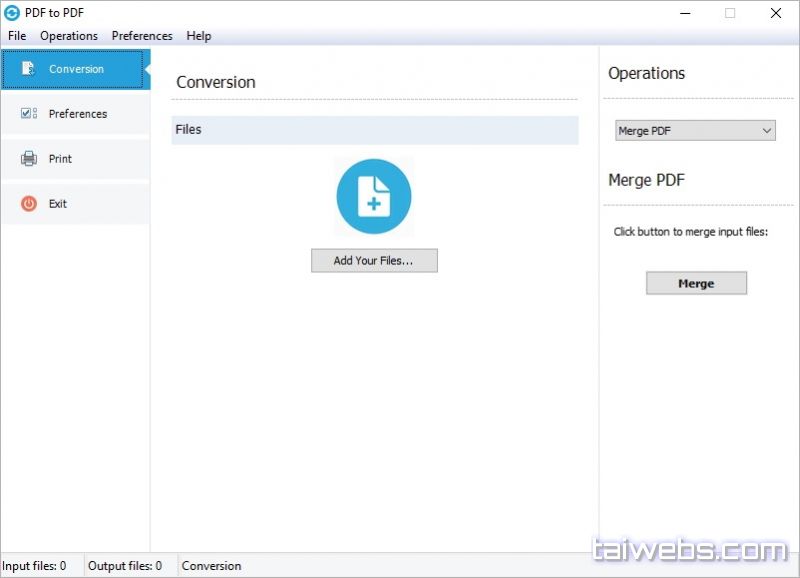Click the Add Your Files button
800x578 pixels.
click(374, 261)
